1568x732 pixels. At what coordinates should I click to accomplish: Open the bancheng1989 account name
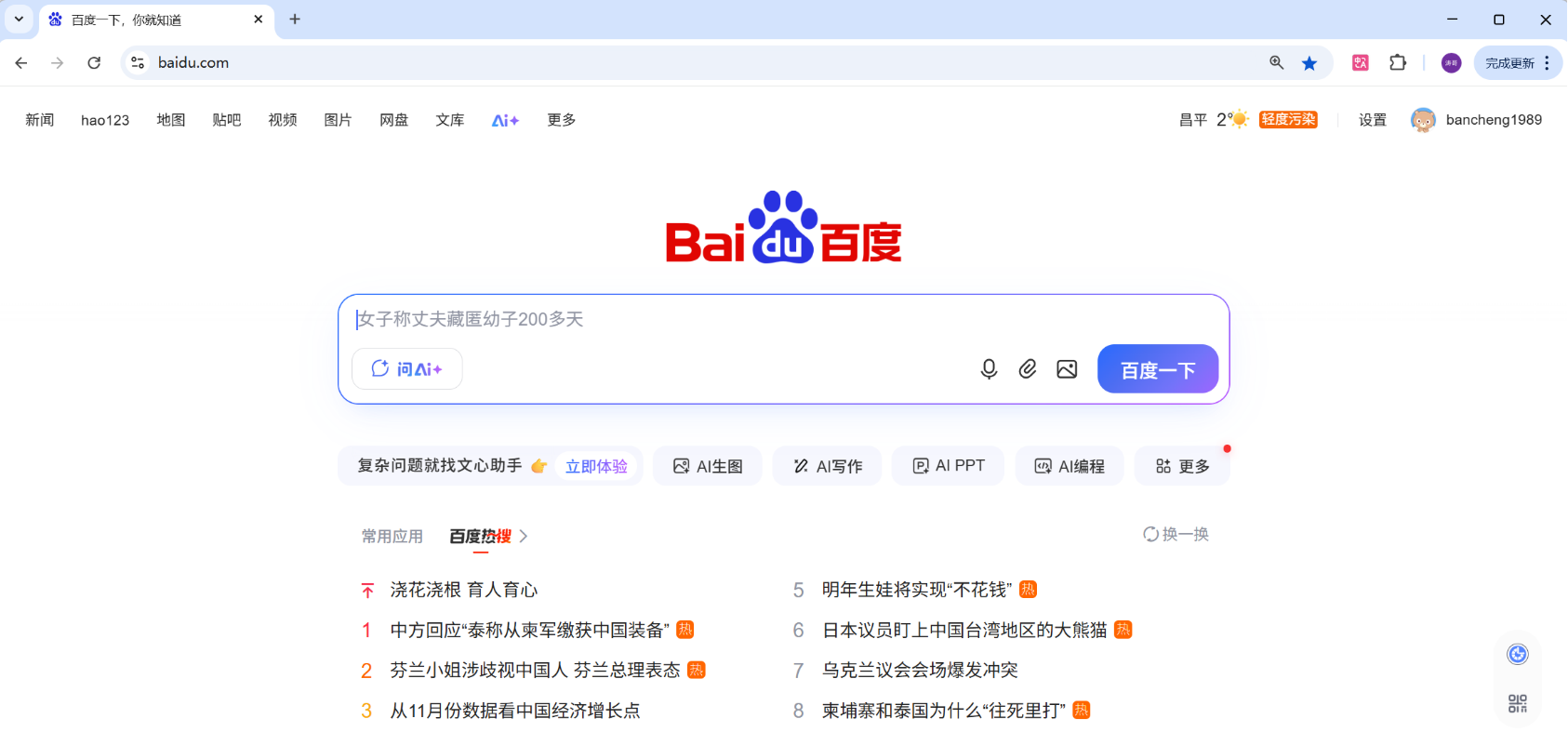click(x=1494, y=120)
